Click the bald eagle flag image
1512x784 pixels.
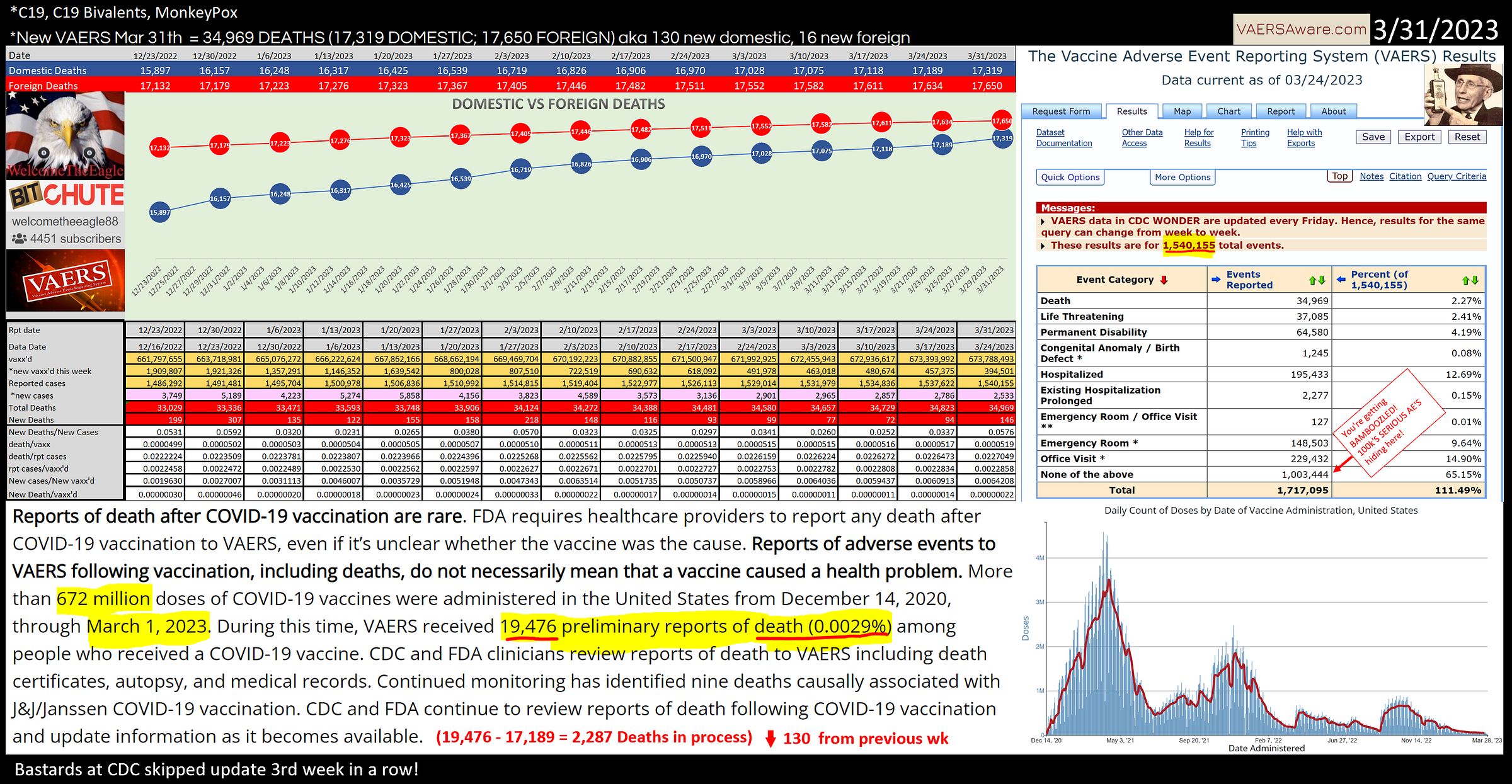(66, 135)
